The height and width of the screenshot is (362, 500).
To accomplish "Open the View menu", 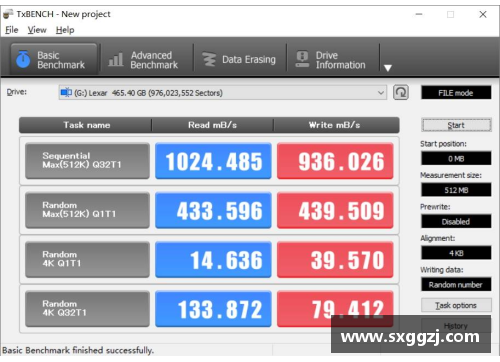I will tap(37, 30).
